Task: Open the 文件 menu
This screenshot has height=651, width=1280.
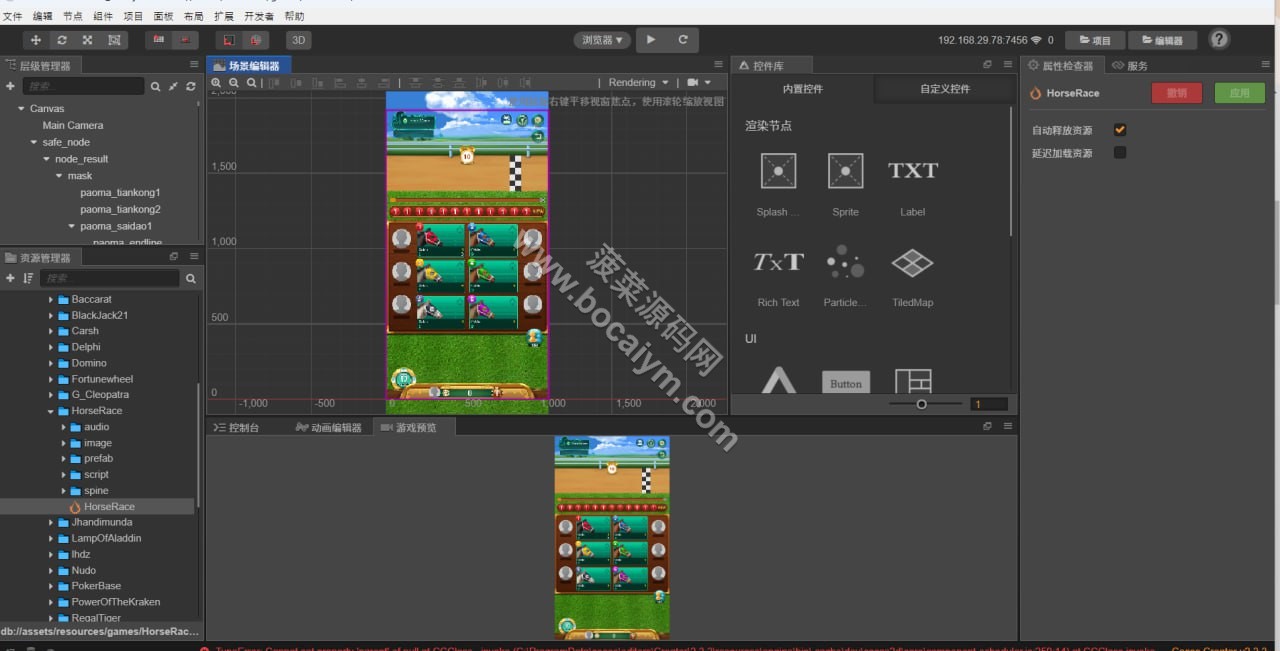Action: point(12,16)
